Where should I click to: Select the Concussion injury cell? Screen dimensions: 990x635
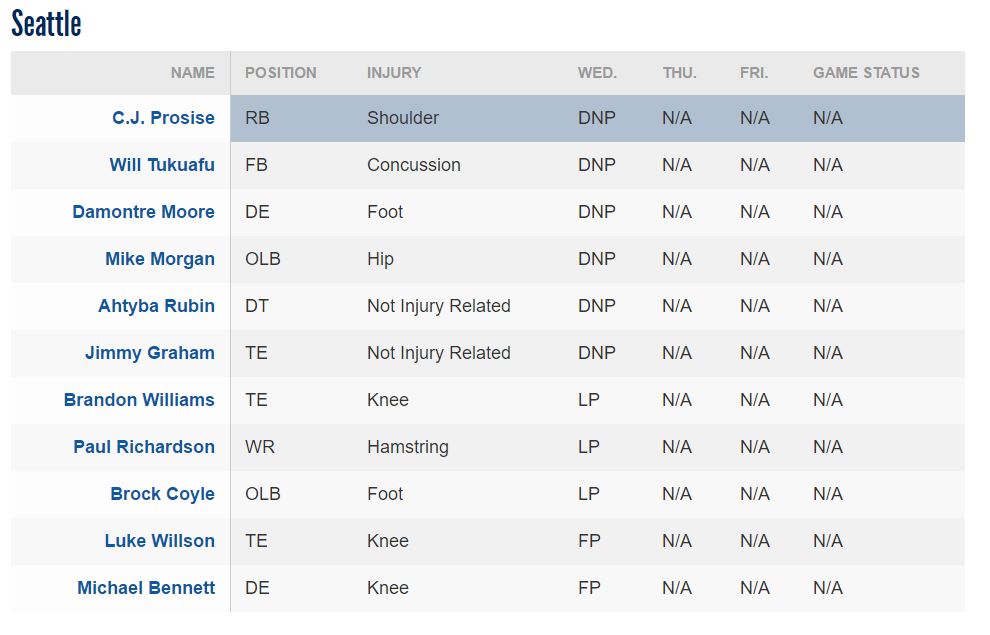414,165
